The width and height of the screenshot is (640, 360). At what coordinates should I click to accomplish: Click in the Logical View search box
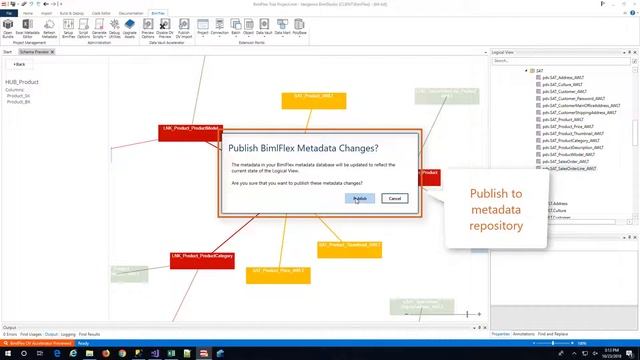(561, 61)
